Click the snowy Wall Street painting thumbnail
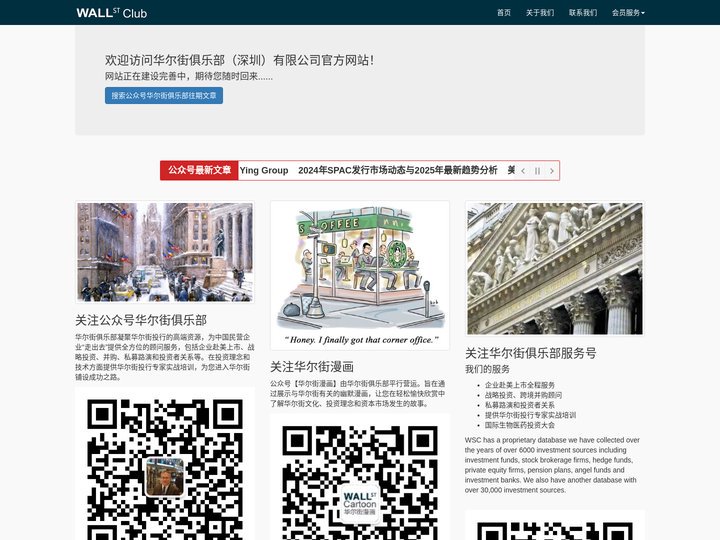This screenshot has height=540, width=720. (165, 252)
